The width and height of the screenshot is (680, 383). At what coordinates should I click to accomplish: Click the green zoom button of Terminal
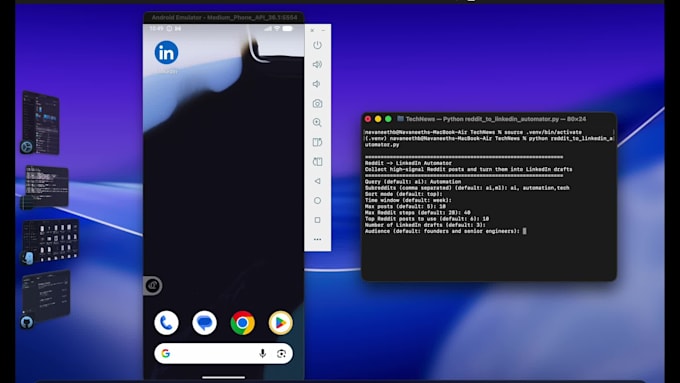388,119
